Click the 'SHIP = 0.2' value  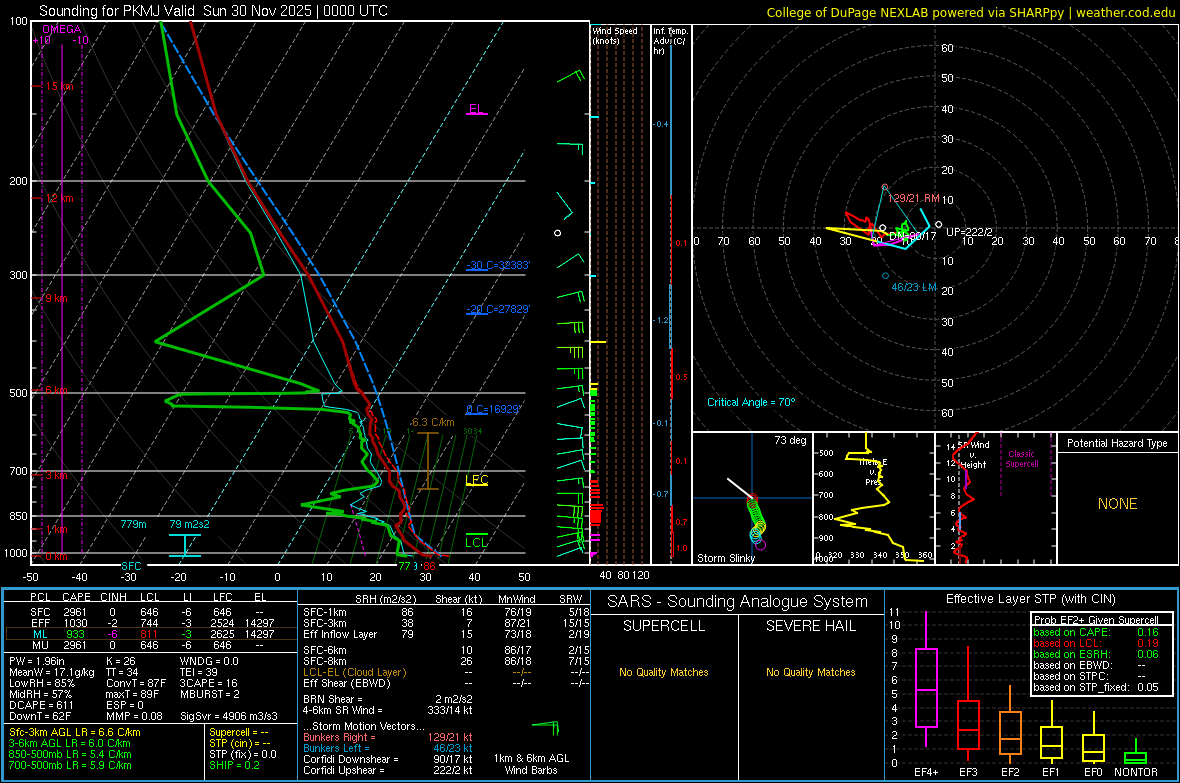coord(234,765)
